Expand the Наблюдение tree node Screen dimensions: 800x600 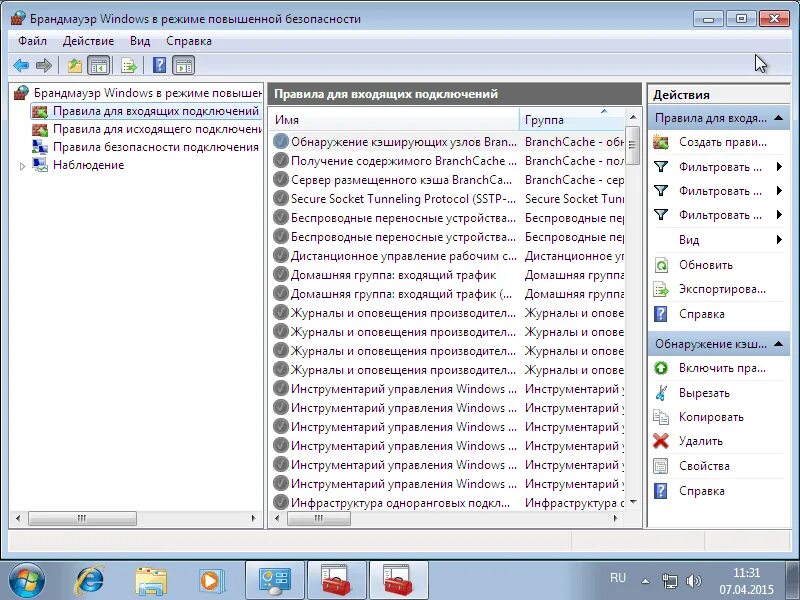(22, 166)
